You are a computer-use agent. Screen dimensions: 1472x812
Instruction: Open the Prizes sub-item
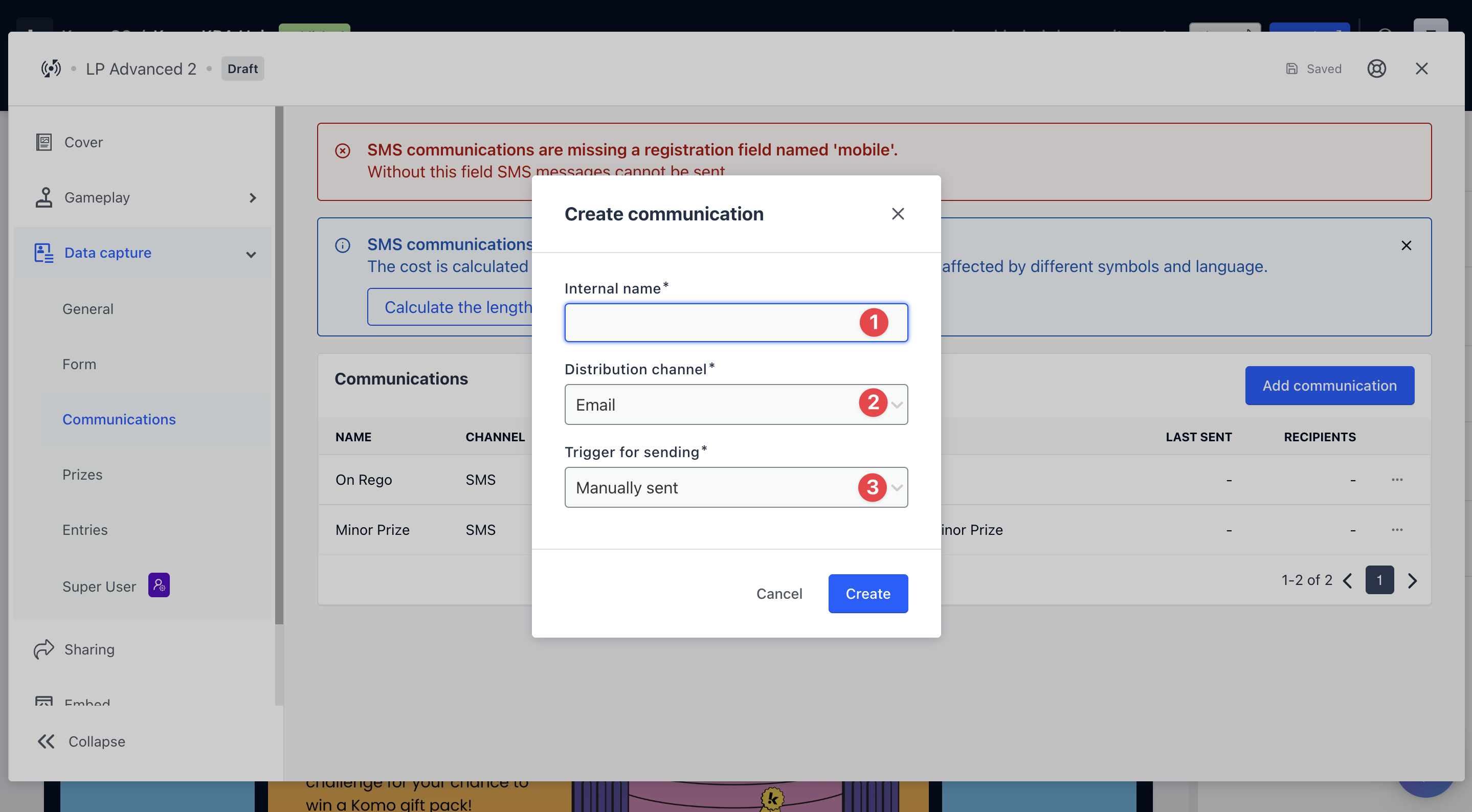click(x=82, y=475)
